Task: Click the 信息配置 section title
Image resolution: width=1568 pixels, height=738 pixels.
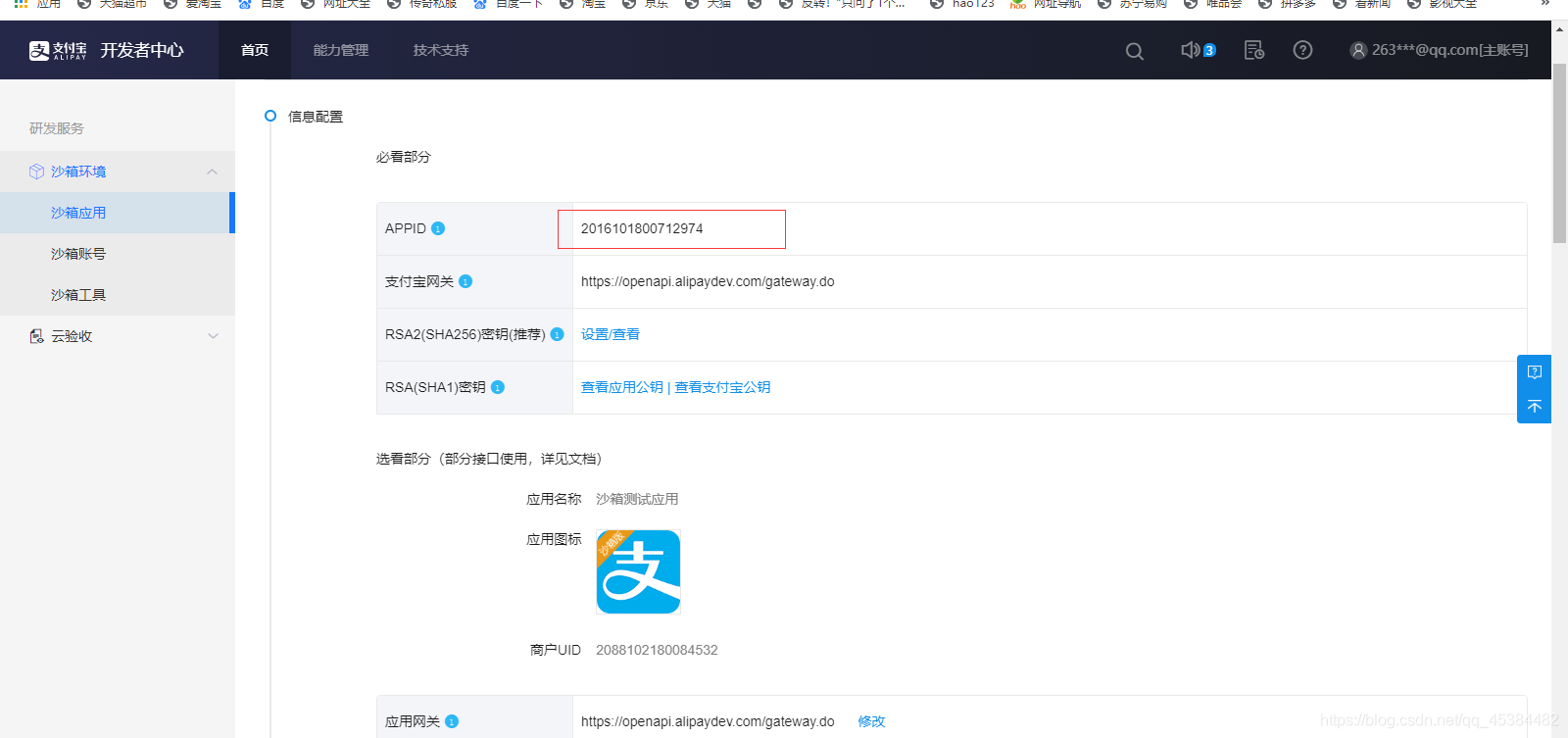Action: coord(316,117)
